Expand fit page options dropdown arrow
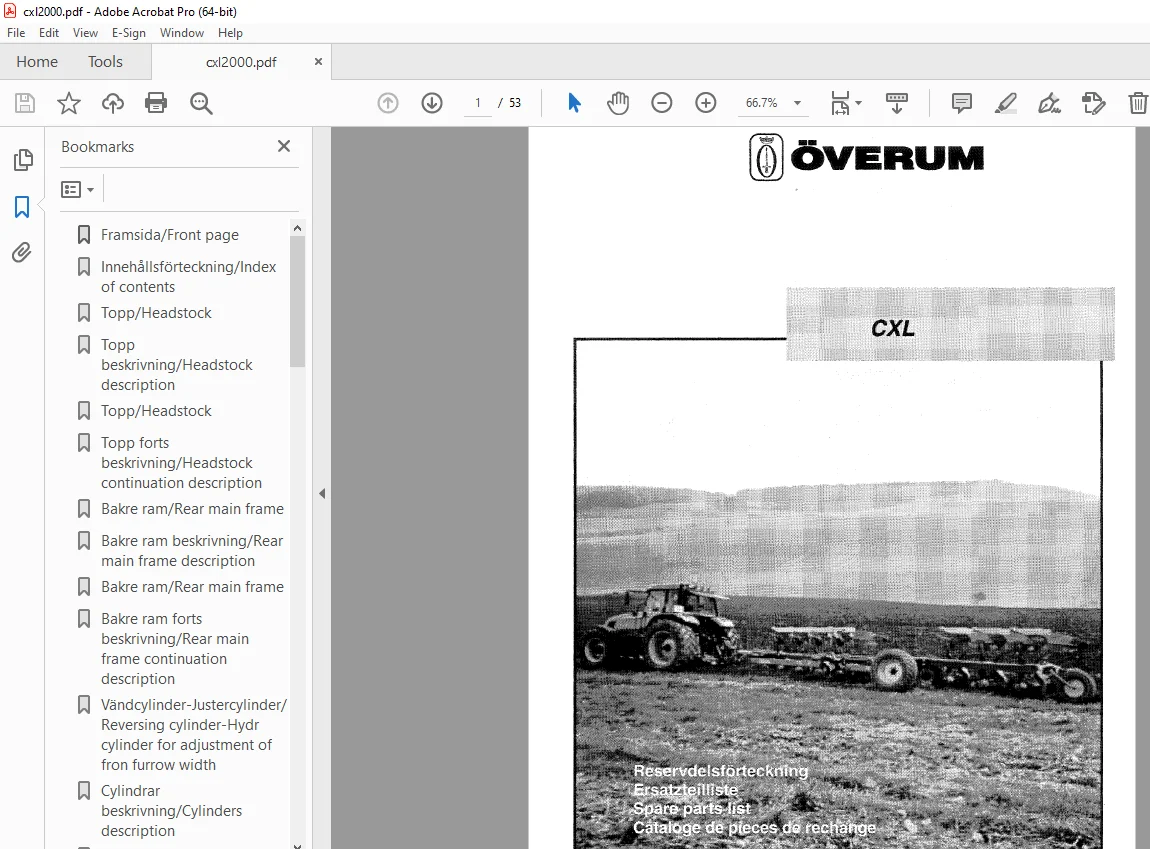The height and width of the screenshot is (849, 1150). [859, 103]
